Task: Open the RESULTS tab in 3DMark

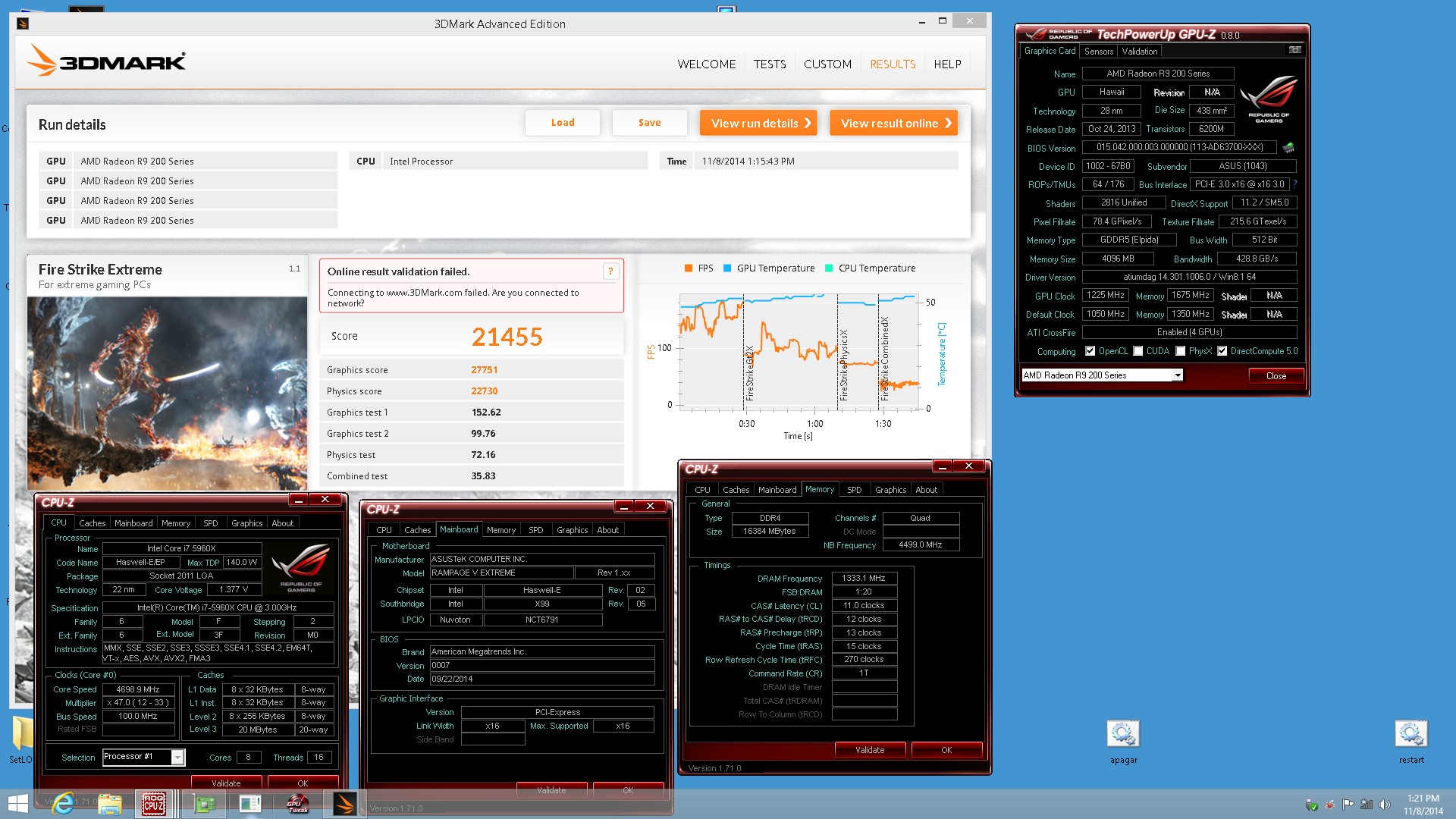Action: (893, 64)
